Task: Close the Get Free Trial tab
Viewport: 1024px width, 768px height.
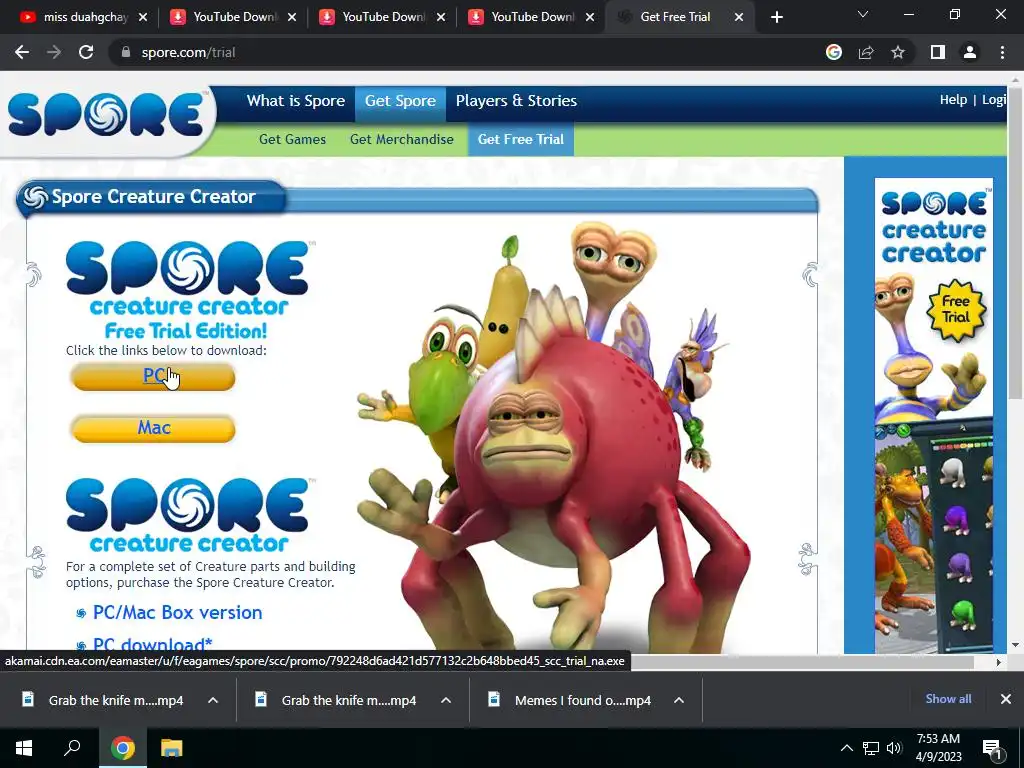Action: [x=739, y=17]
